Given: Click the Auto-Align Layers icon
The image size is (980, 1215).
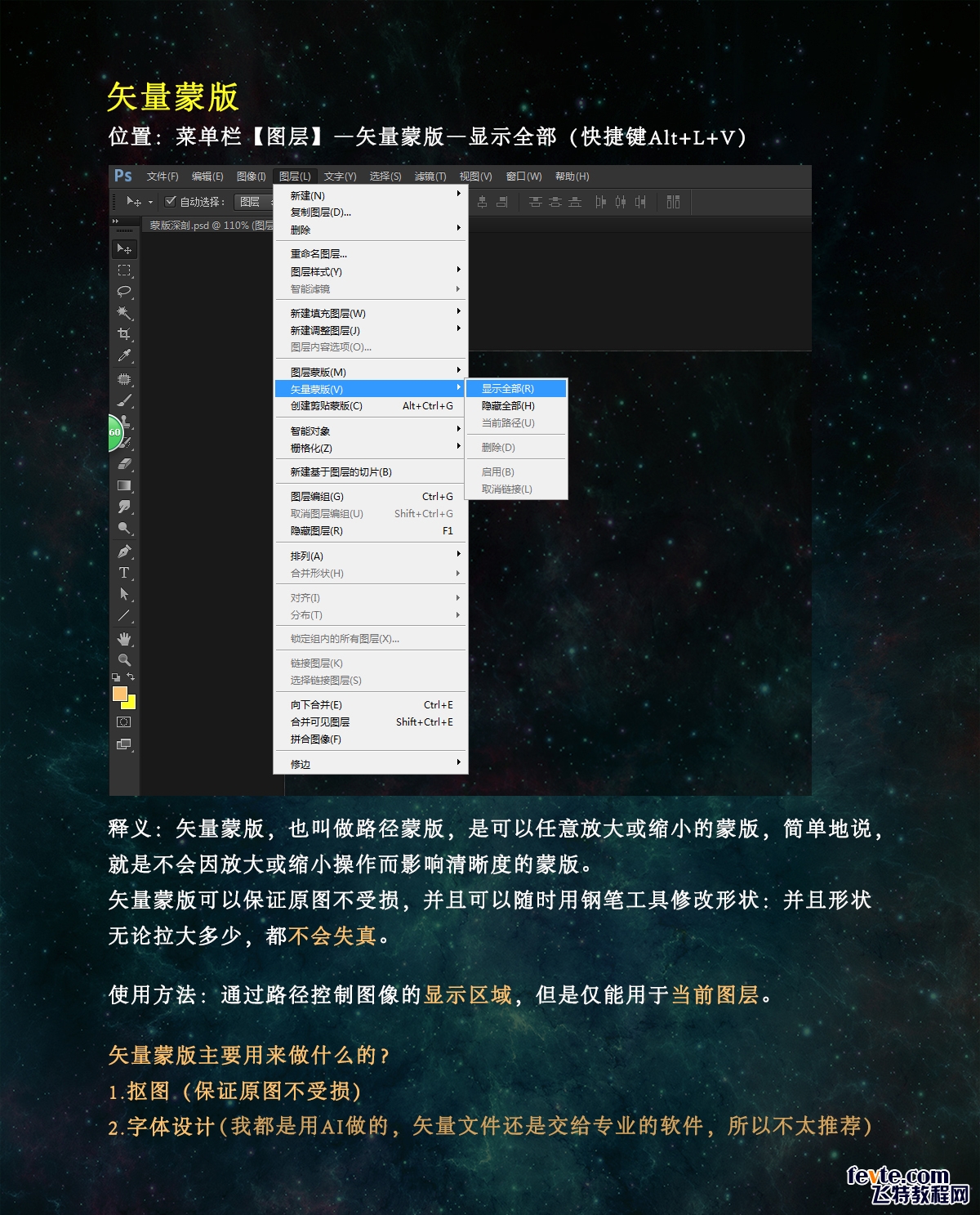Looking at the screenshot, I should (x=673, y=202).
